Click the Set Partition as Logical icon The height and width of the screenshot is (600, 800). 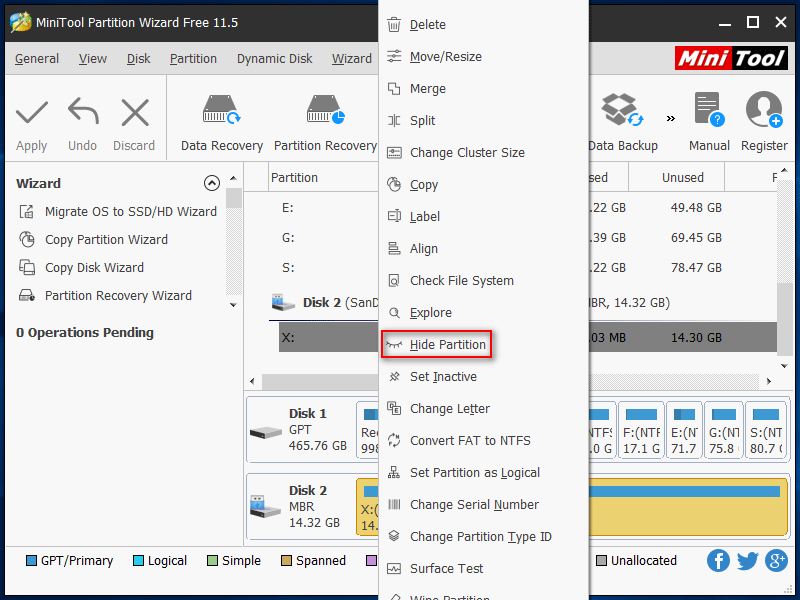pyautogui.click(x=394, y=472)
